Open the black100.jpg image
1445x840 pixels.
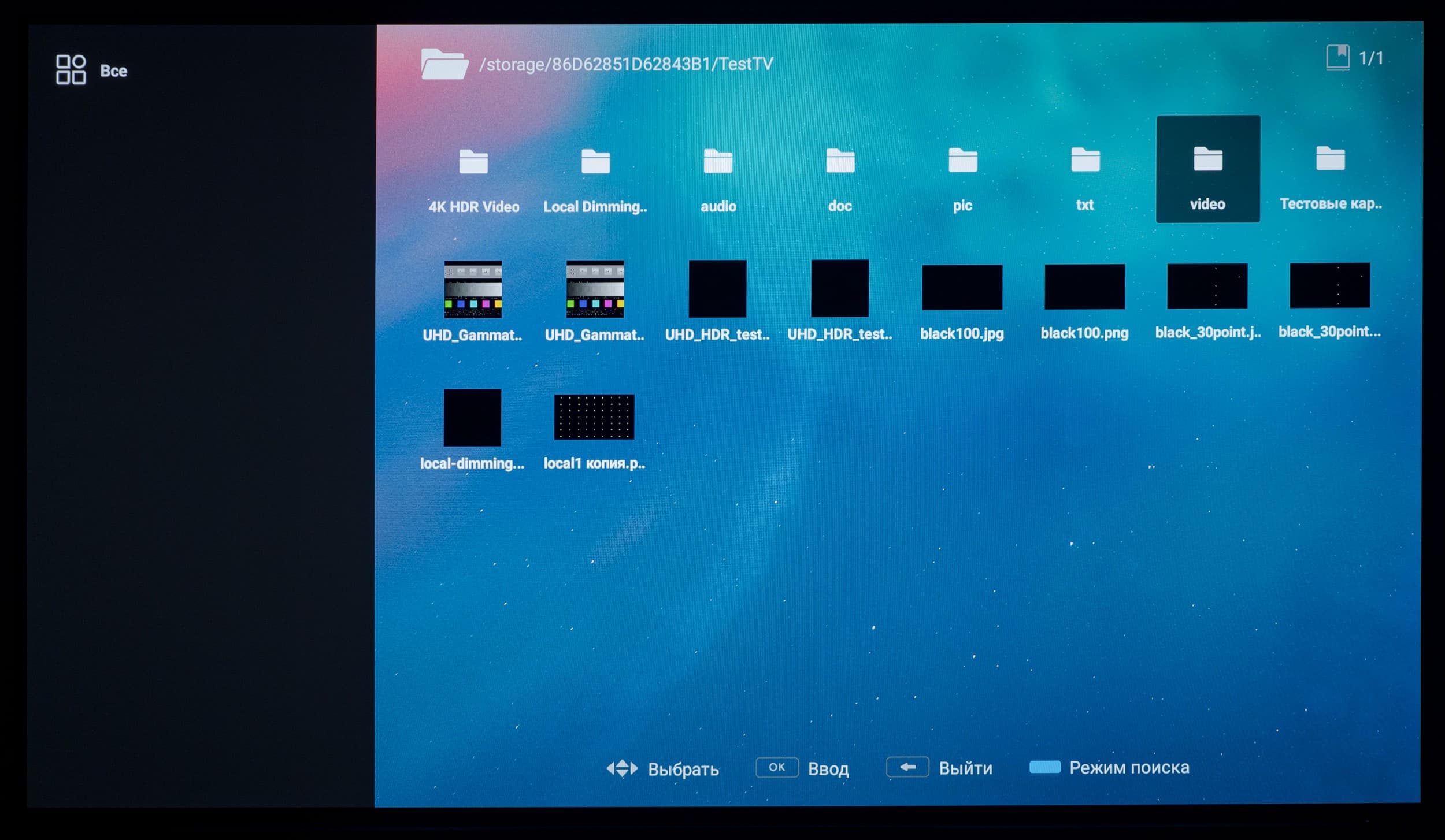coord(962,287)
